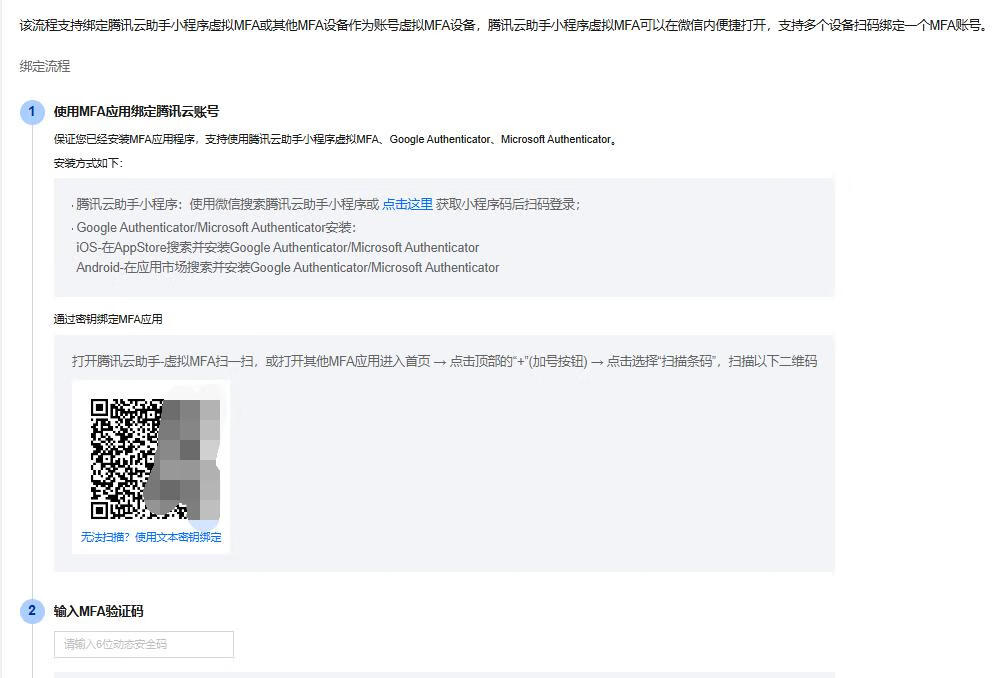Click the 绑定流程 section label
The width and height of the screenshot is (994, 678).
click(45, 66)
